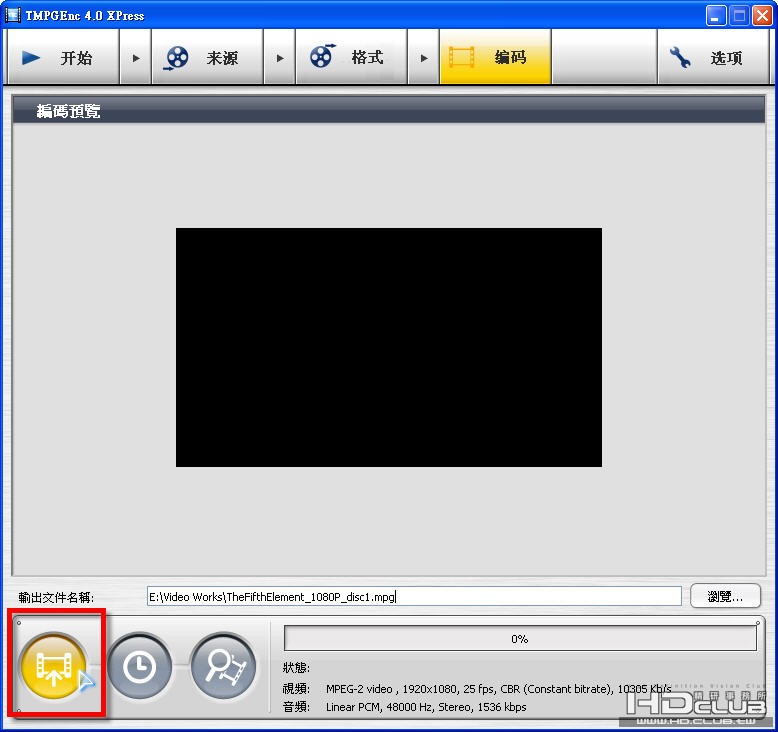Click the Linear PCM 48000 Hz audio info
Screen dimensions: 778x732
coord(426,706)
